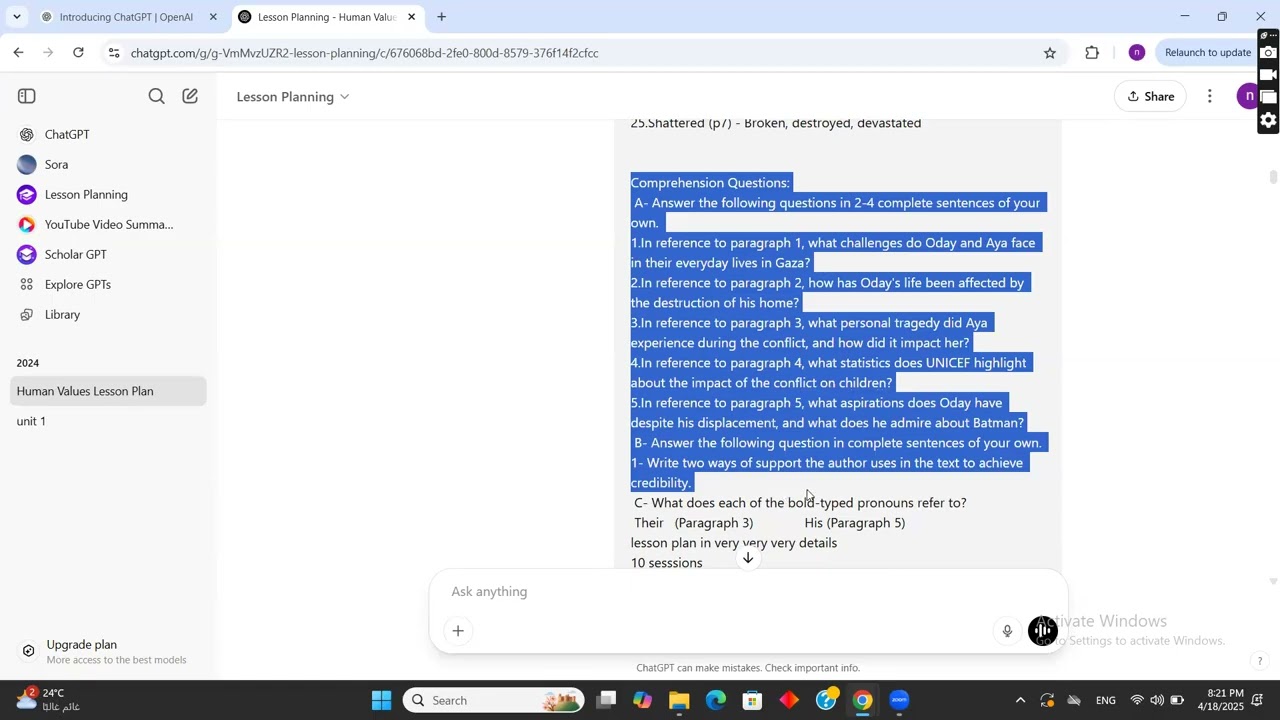
Task: Open Microsoft Store from taskbar
Action: (x=753, y=700)
